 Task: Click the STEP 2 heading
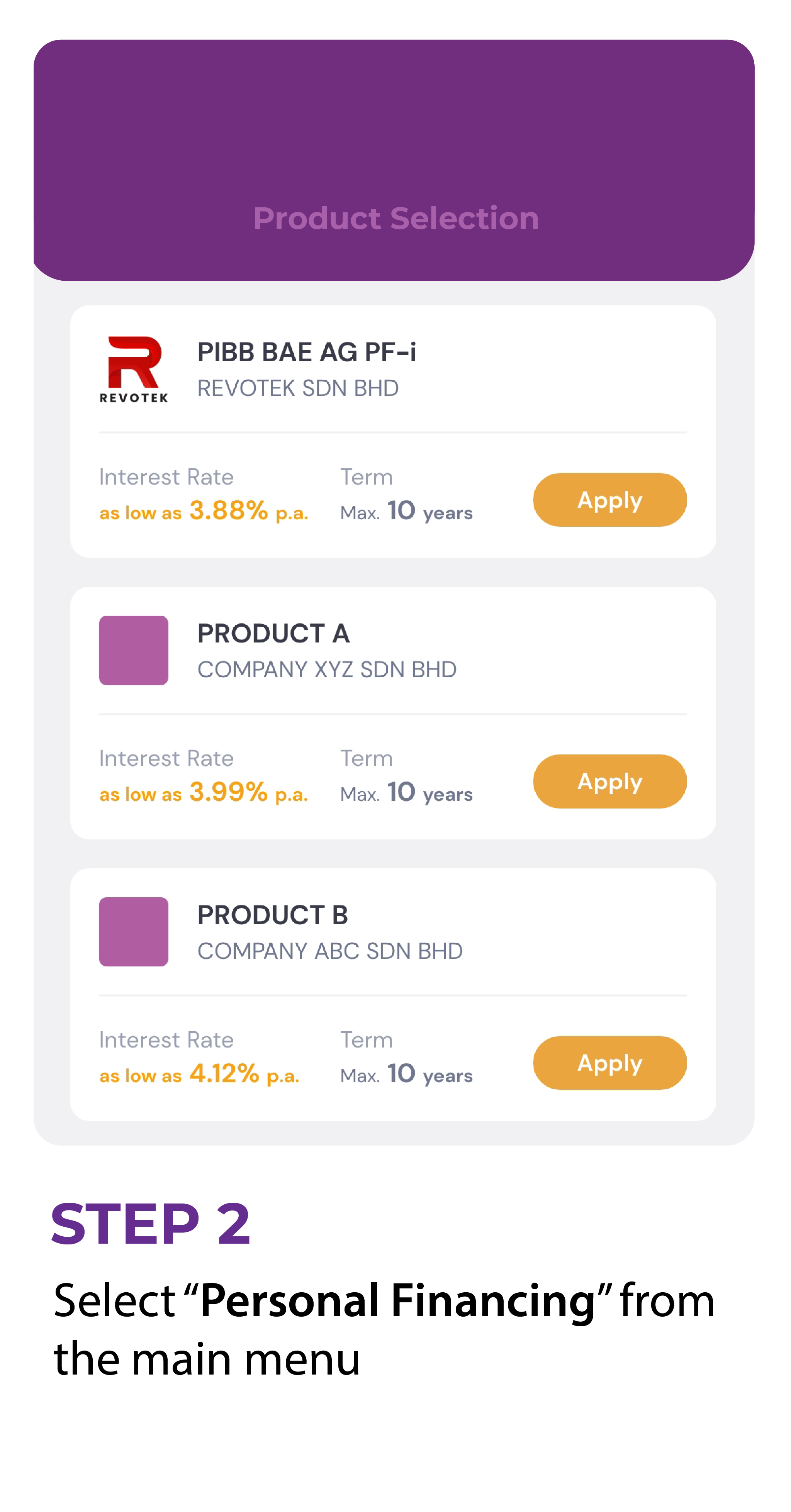pos(151,1224)
